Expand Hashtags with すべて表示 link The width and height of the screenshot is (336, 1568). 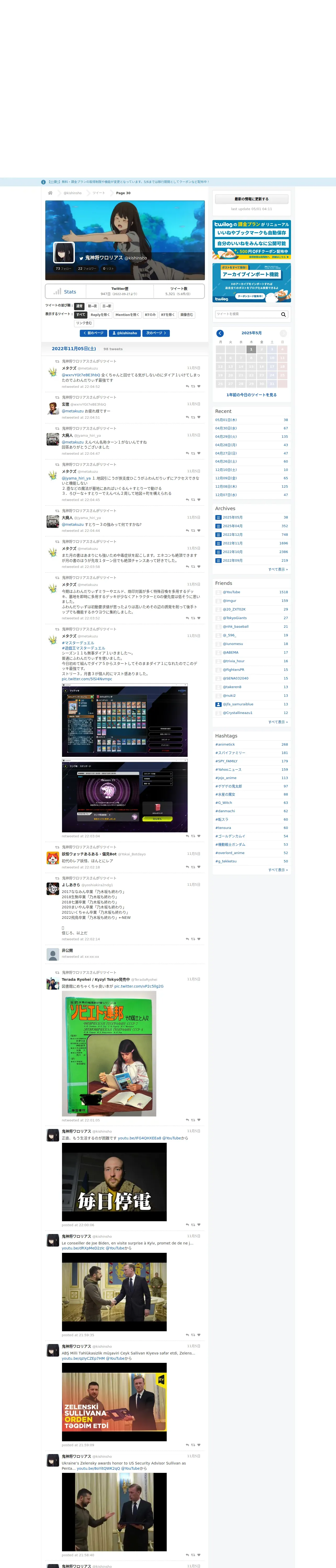pyautogui.click(x=278, y=870)
